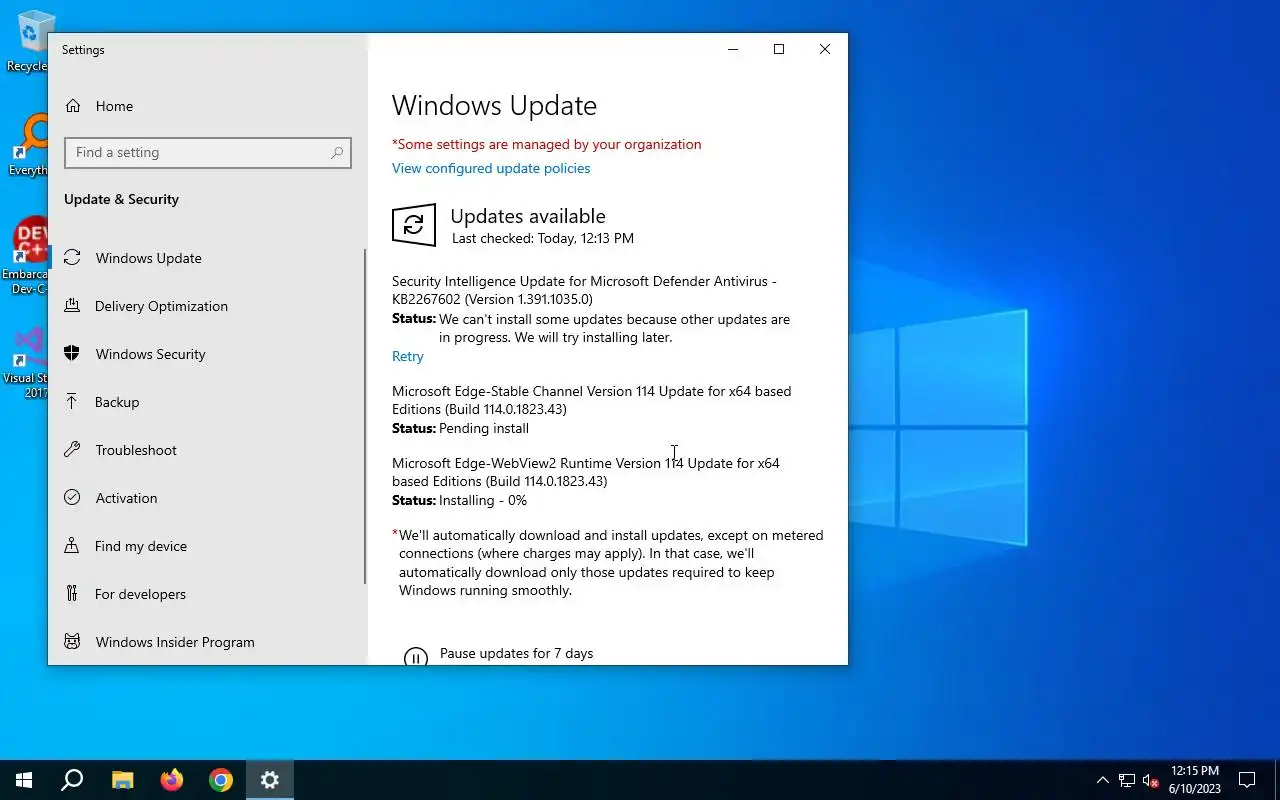Open the Visual Studio 2017 desktop shortcut
This screenshot has height=800, width=1280.
coord(28,362)
